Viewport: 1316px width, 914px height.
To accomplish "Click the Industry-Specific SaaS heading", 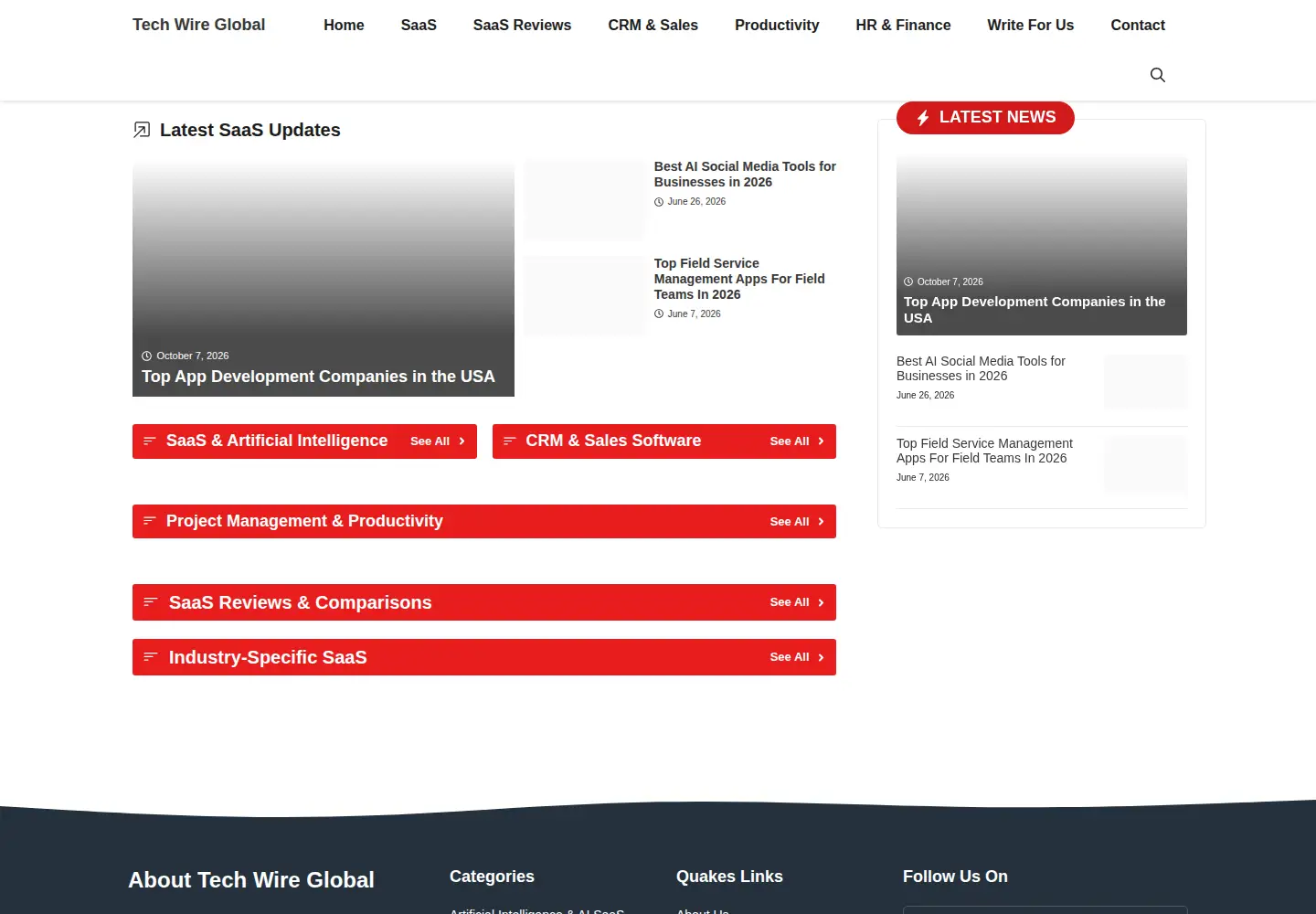I will tap(268, 657).
